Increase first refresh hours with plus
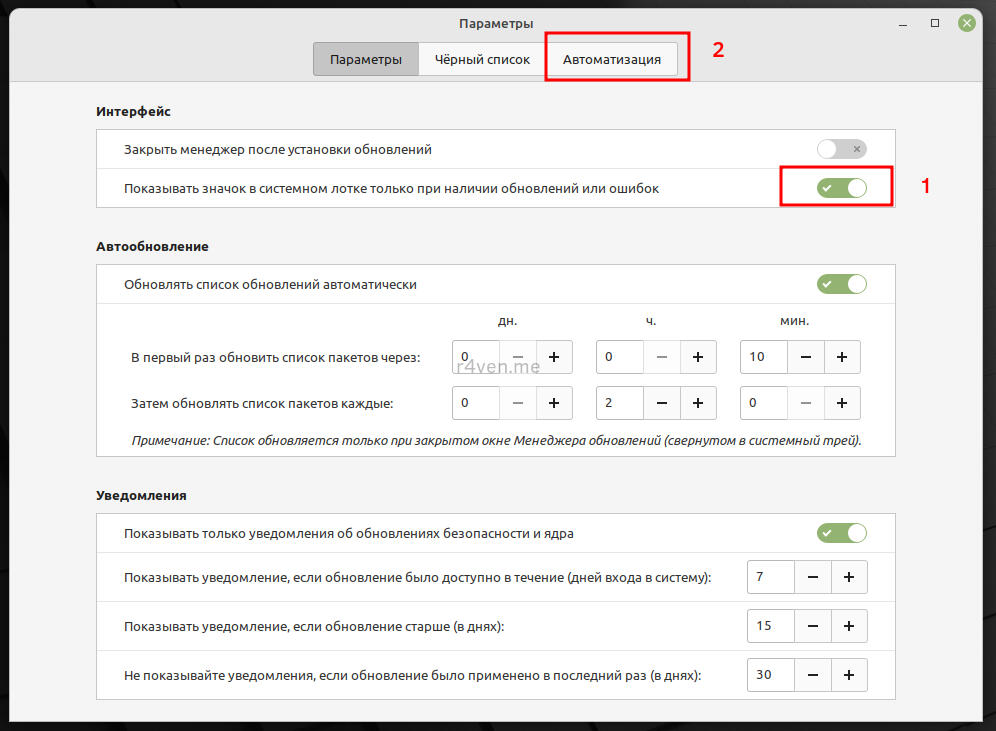Screen dimensions: 996x731 click(697, 357)
